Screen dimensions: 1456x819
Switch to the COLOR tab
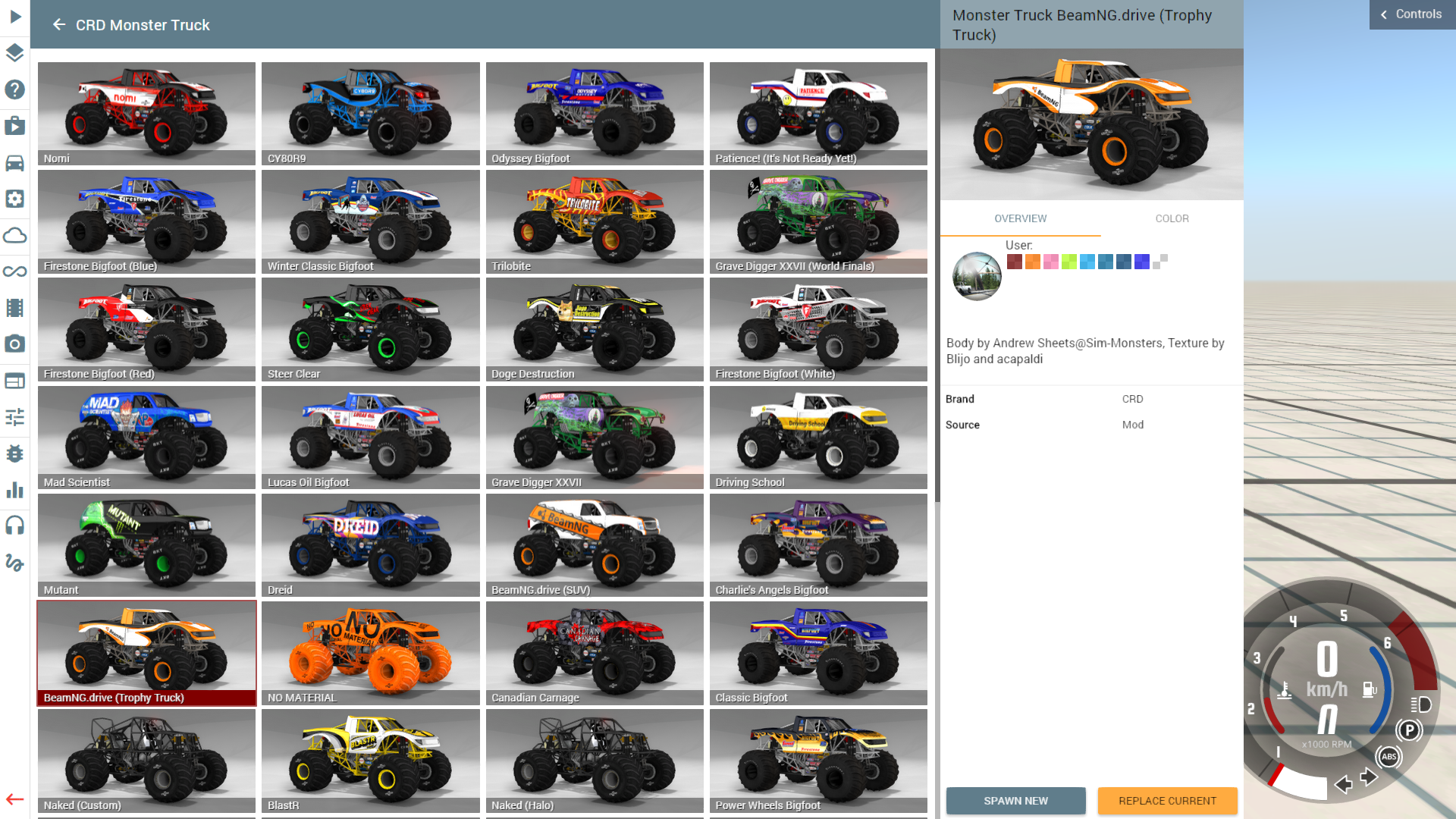(x=1172, y=218)
